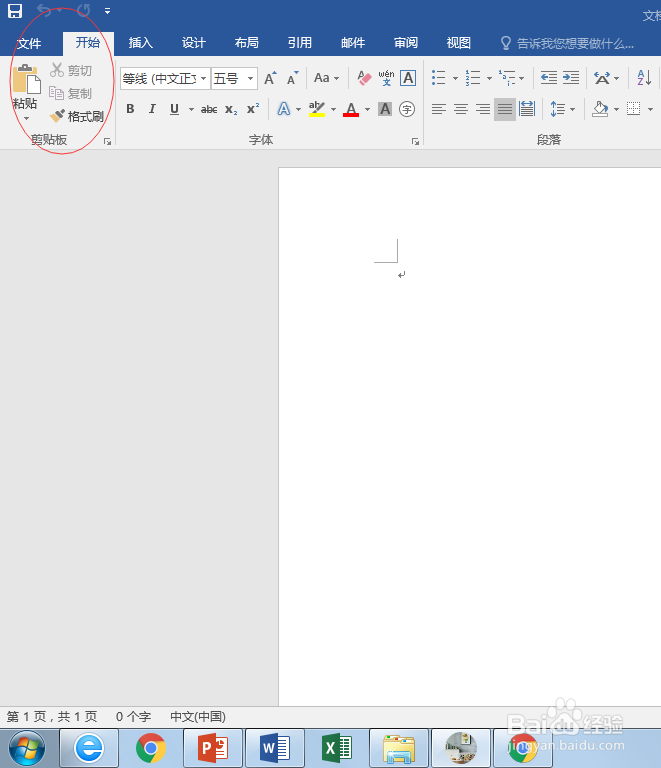Click multilevel list icon
This screenshot has width=661, height=768.
(x=507, y=77)
